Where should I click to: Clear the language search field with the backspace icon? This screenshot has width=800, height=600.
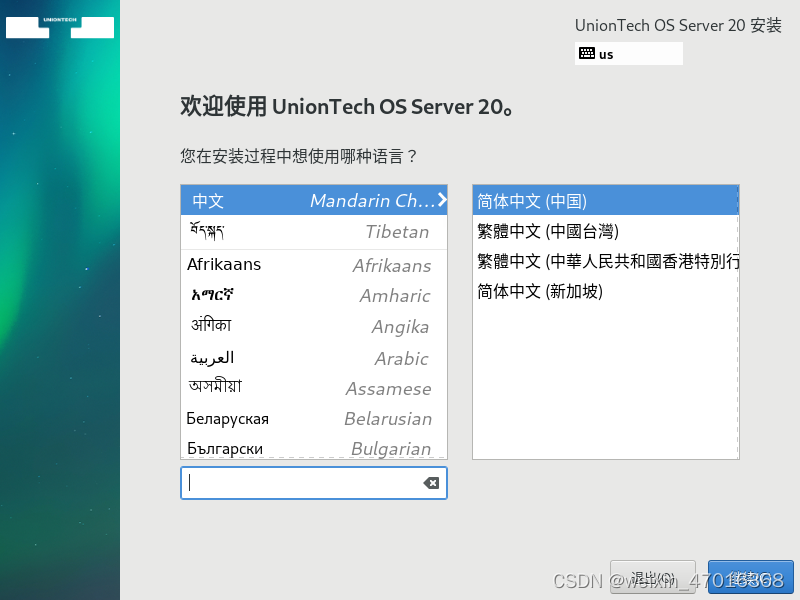(431, 483)
